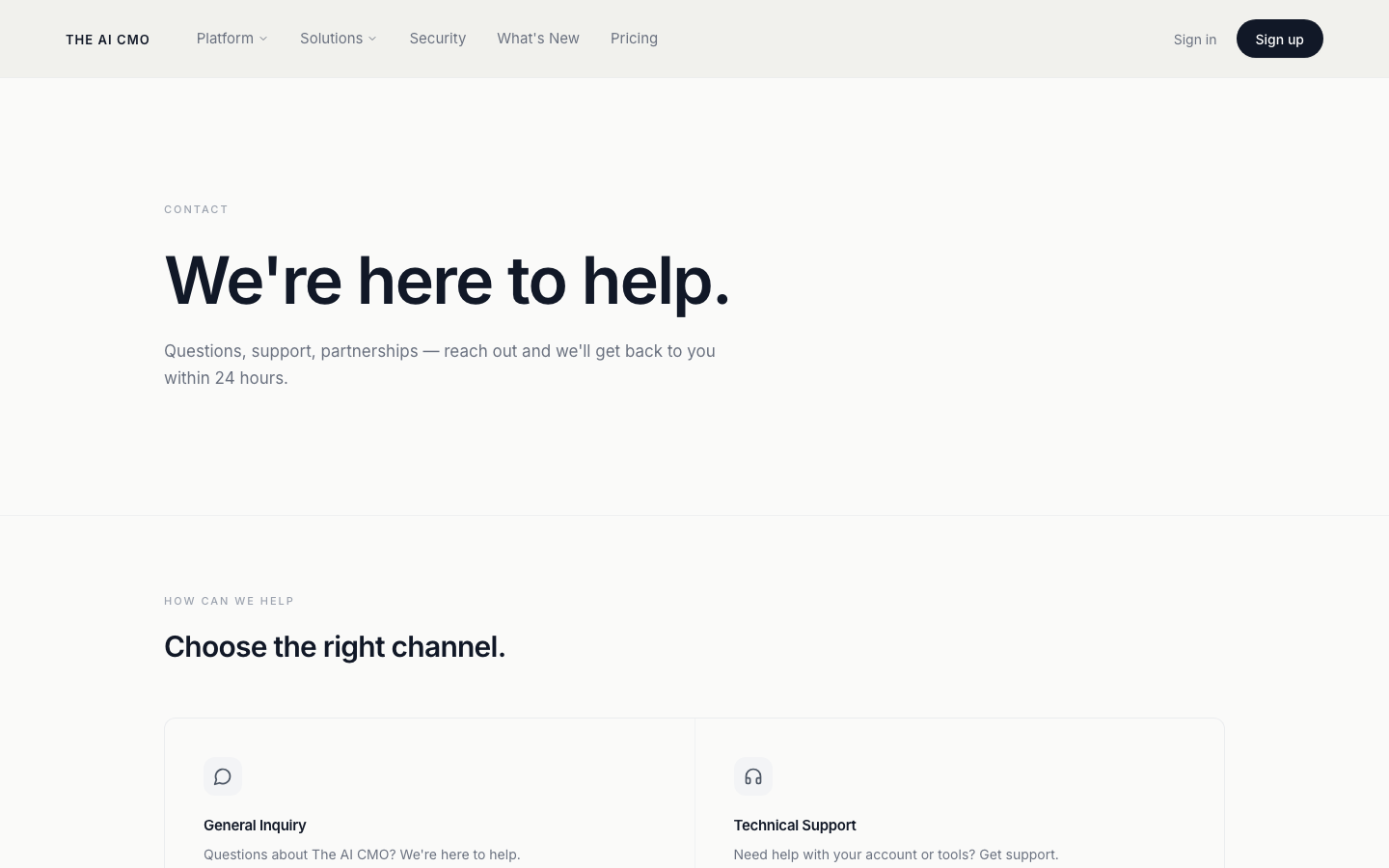Click the "Need help with your account" text
This screenshot has width=1389, height=868.
point(896,854)
